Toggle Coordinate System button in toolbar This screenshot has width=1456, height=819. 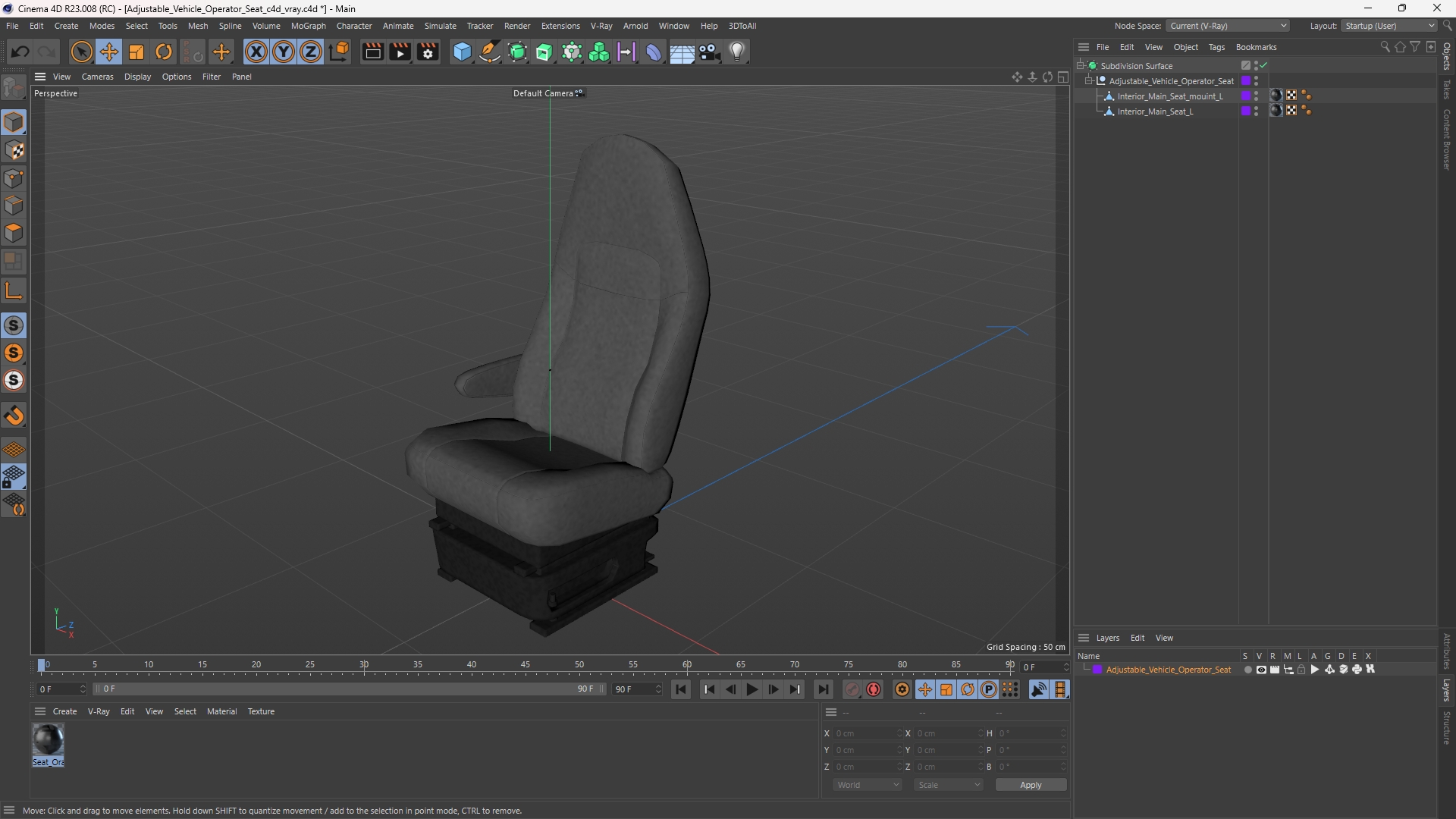click(339, 52)
